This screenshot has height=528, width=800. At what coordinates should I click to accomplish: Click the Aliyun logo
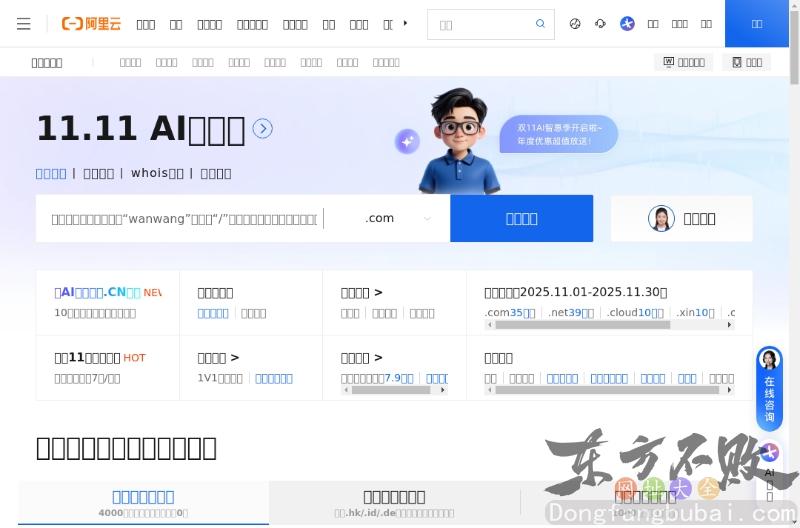pos(91,23)
